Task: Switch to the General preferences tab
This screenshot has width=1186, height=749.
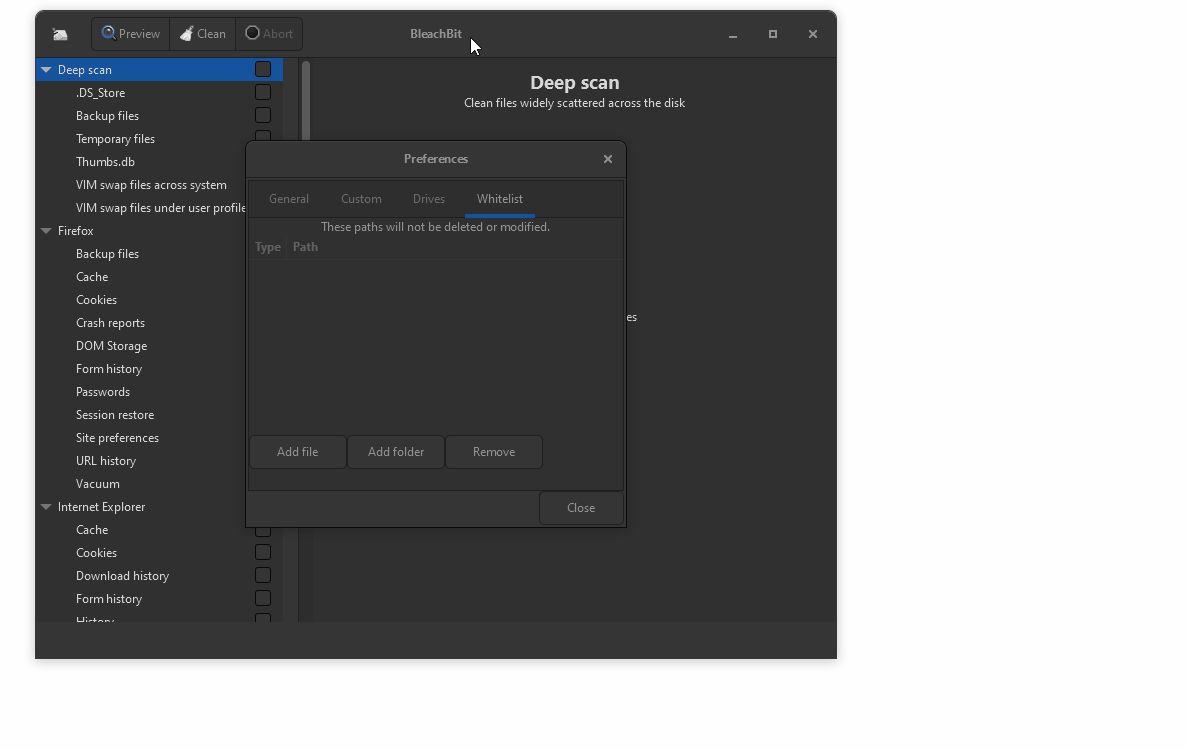Action: [289, 198]
